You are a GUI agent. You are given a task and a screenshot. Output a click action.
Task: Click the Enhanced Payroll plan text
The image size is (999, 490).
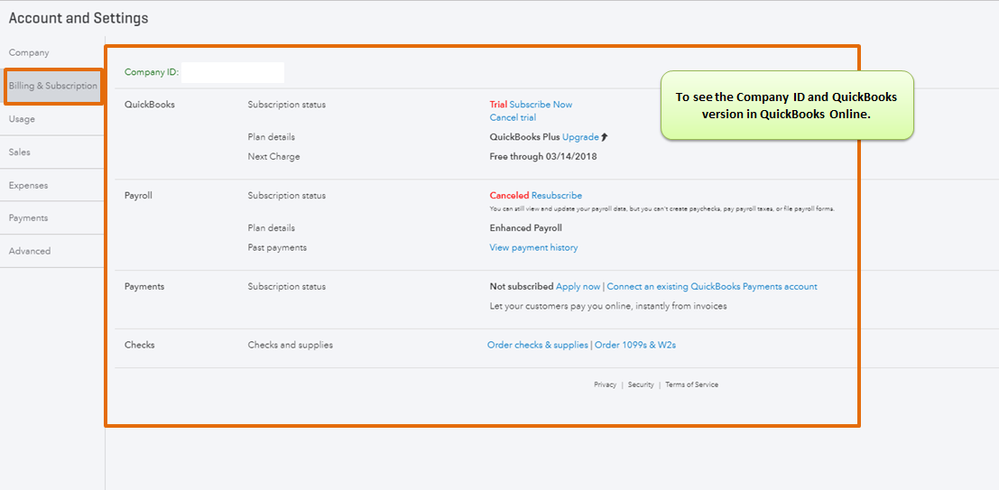pyautogui.click(x=526, y=228)
